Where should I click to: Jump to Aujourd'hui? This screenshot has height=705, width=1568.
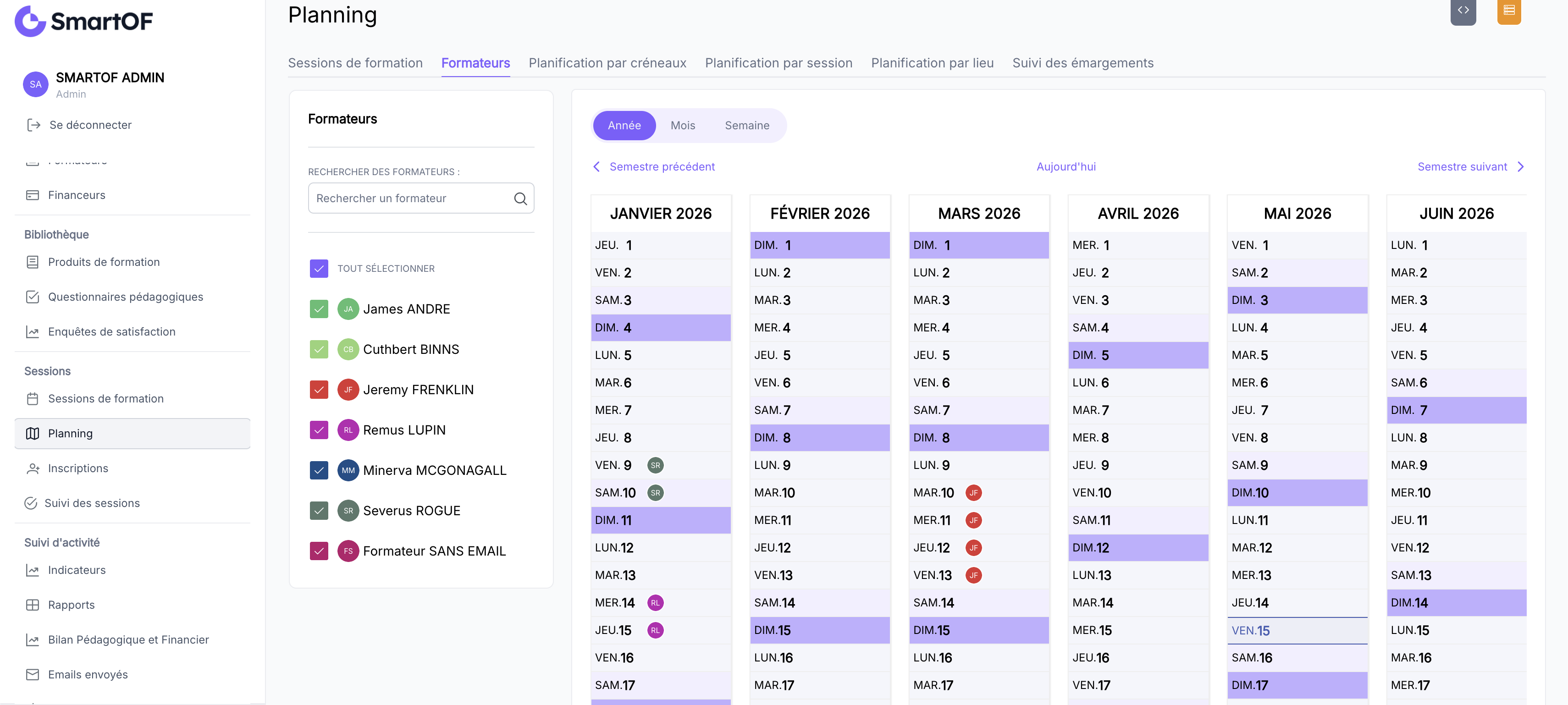[1066, 167]
